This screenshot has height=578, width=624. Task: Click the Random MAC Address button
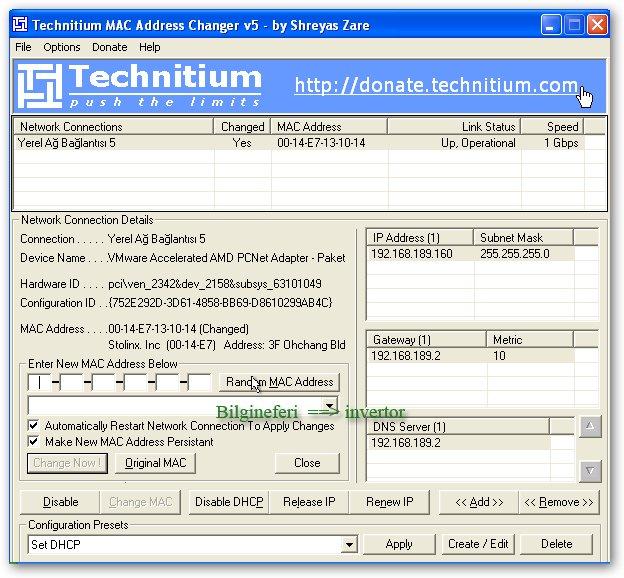point(279,382)
